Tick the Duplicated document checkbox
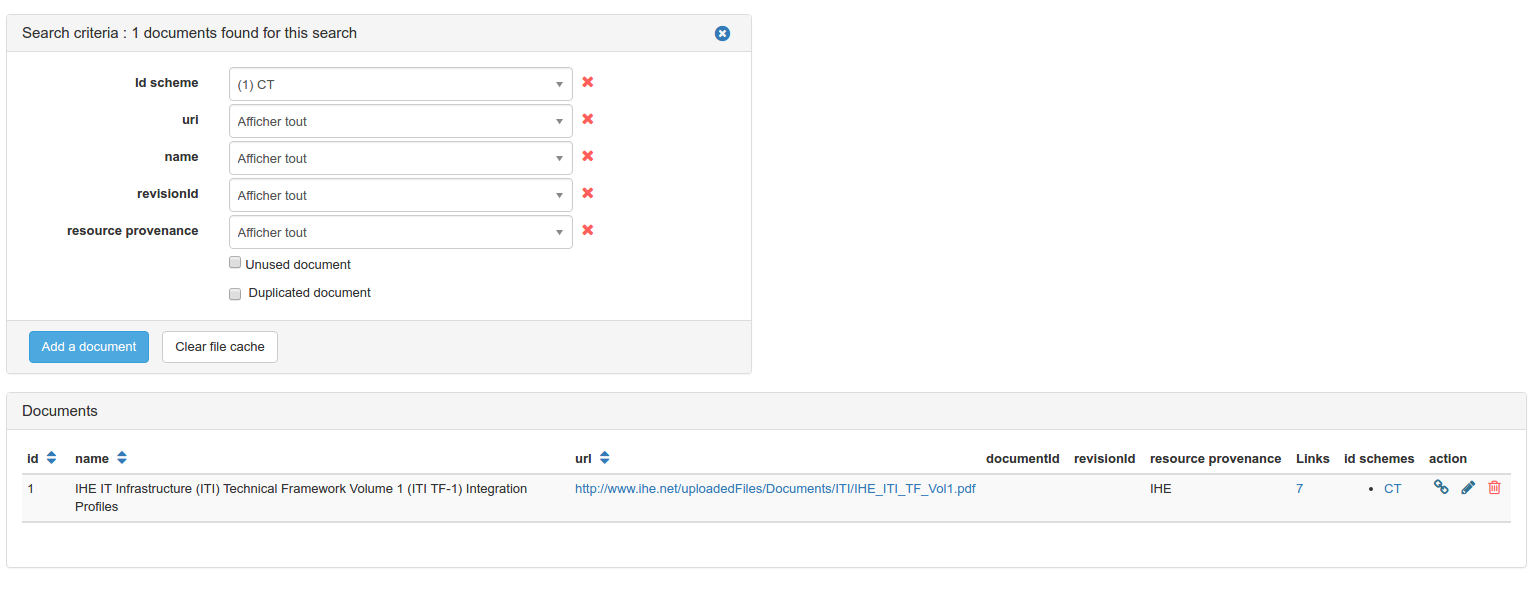 235,294
